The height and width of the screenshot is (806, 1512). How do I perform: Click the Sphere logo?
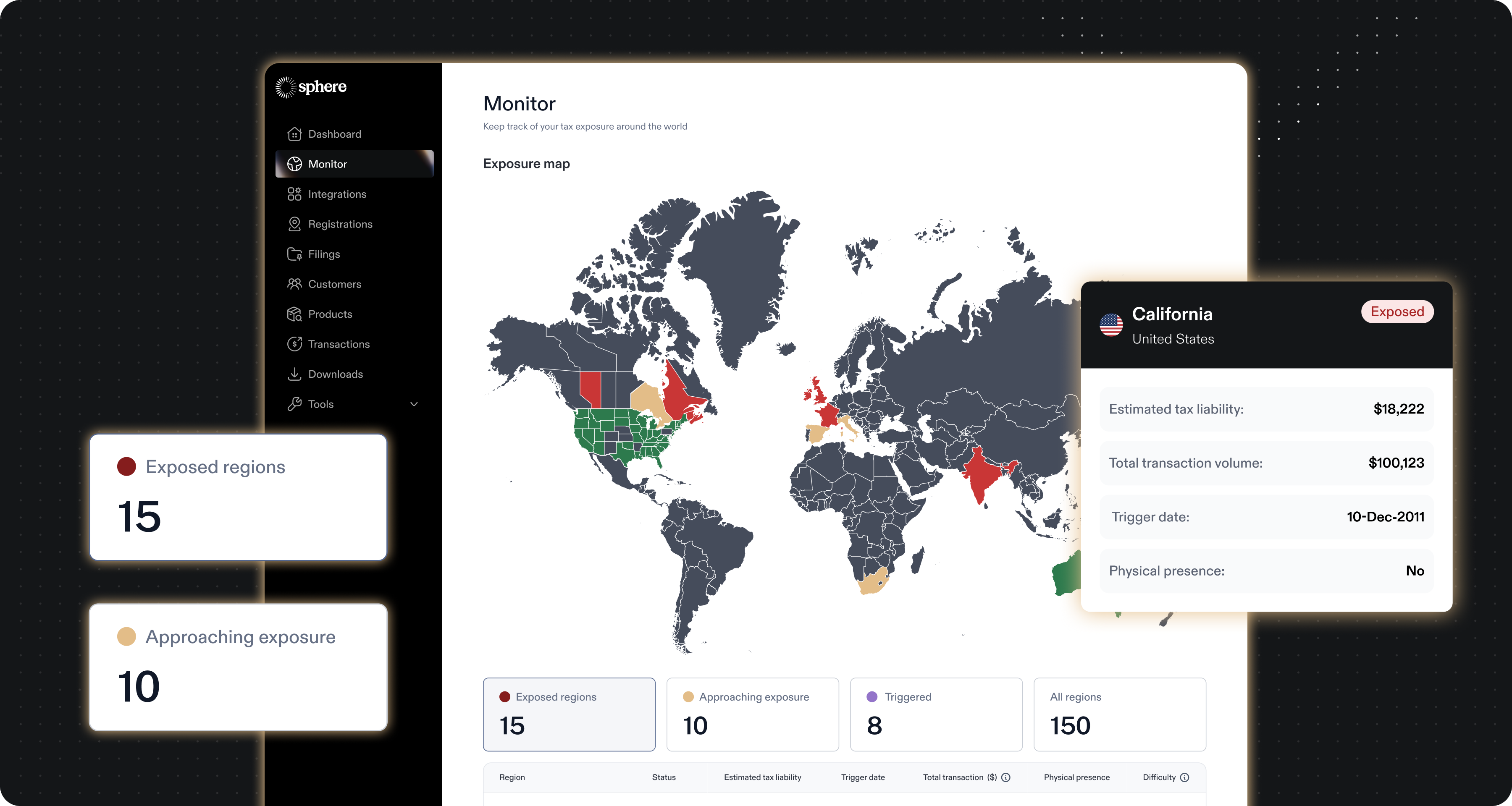click(311, 87)
